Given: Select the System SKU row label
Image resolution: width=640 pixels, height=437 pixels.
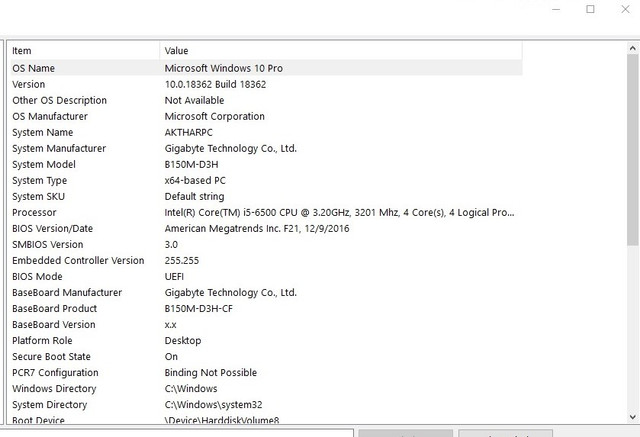Looking at the screenshot, I should point(38,197).
